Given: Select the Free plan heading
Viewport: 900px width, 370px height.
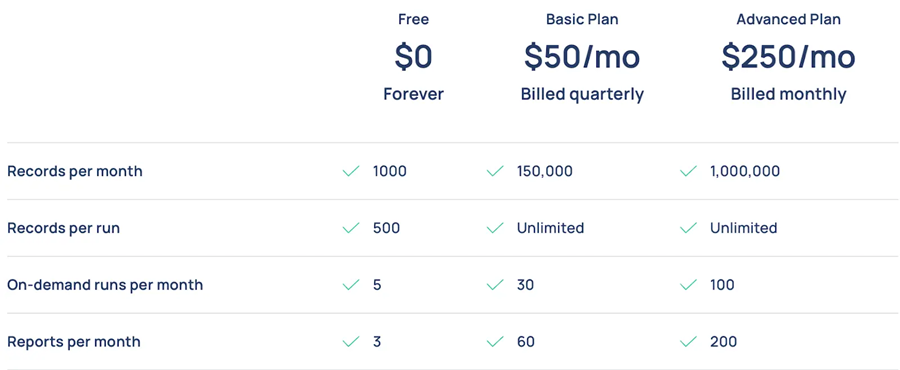Looking at the screenshot, I should click(413, 20).
